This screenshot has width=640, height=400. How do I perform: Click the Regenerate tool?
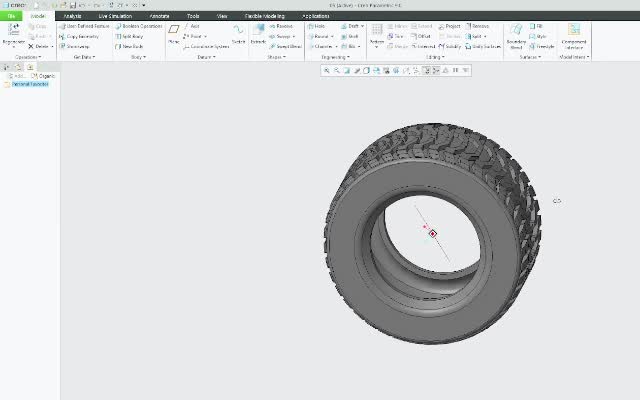[x=13, y=34]
